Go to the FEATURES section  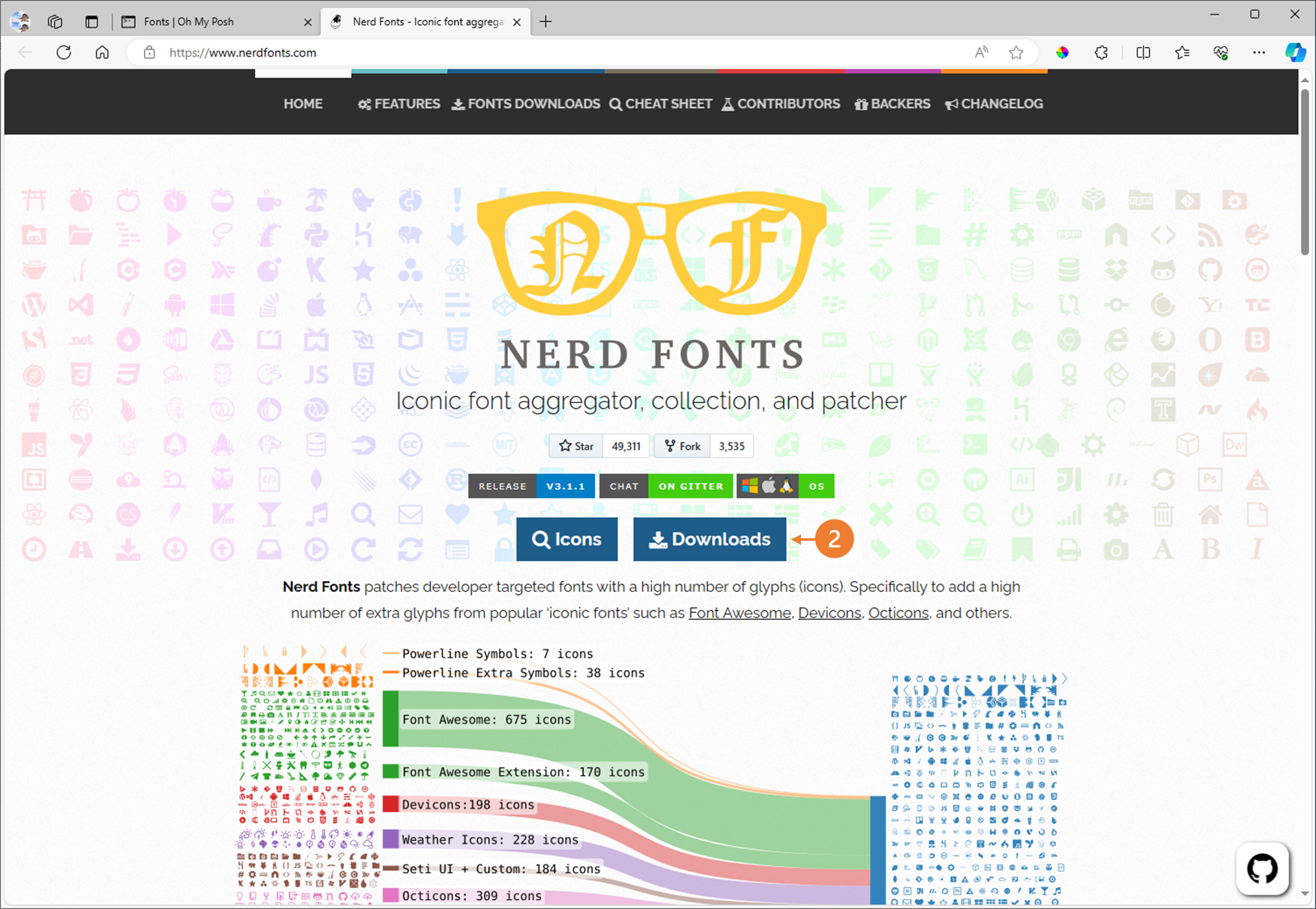399,104
